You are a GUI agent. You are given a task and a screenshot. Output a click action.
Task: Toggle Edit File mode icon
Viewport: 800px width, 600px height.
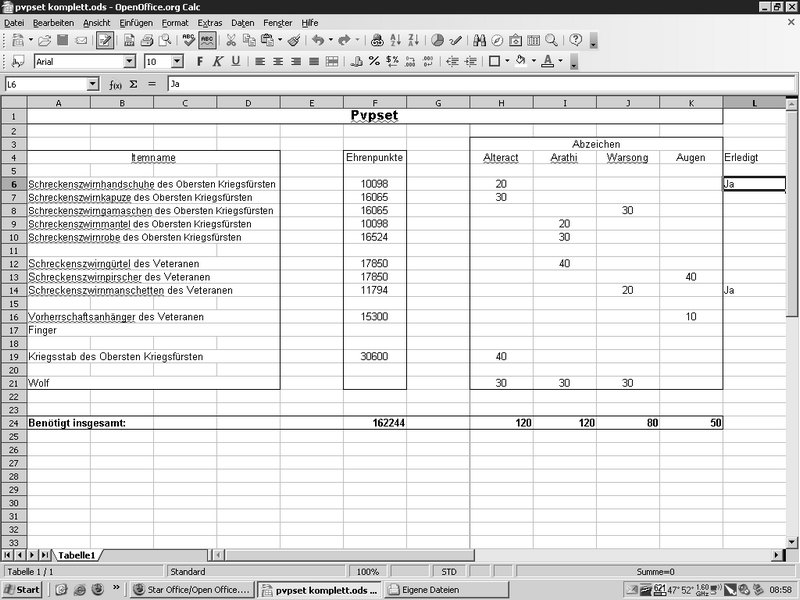point(104,41)
